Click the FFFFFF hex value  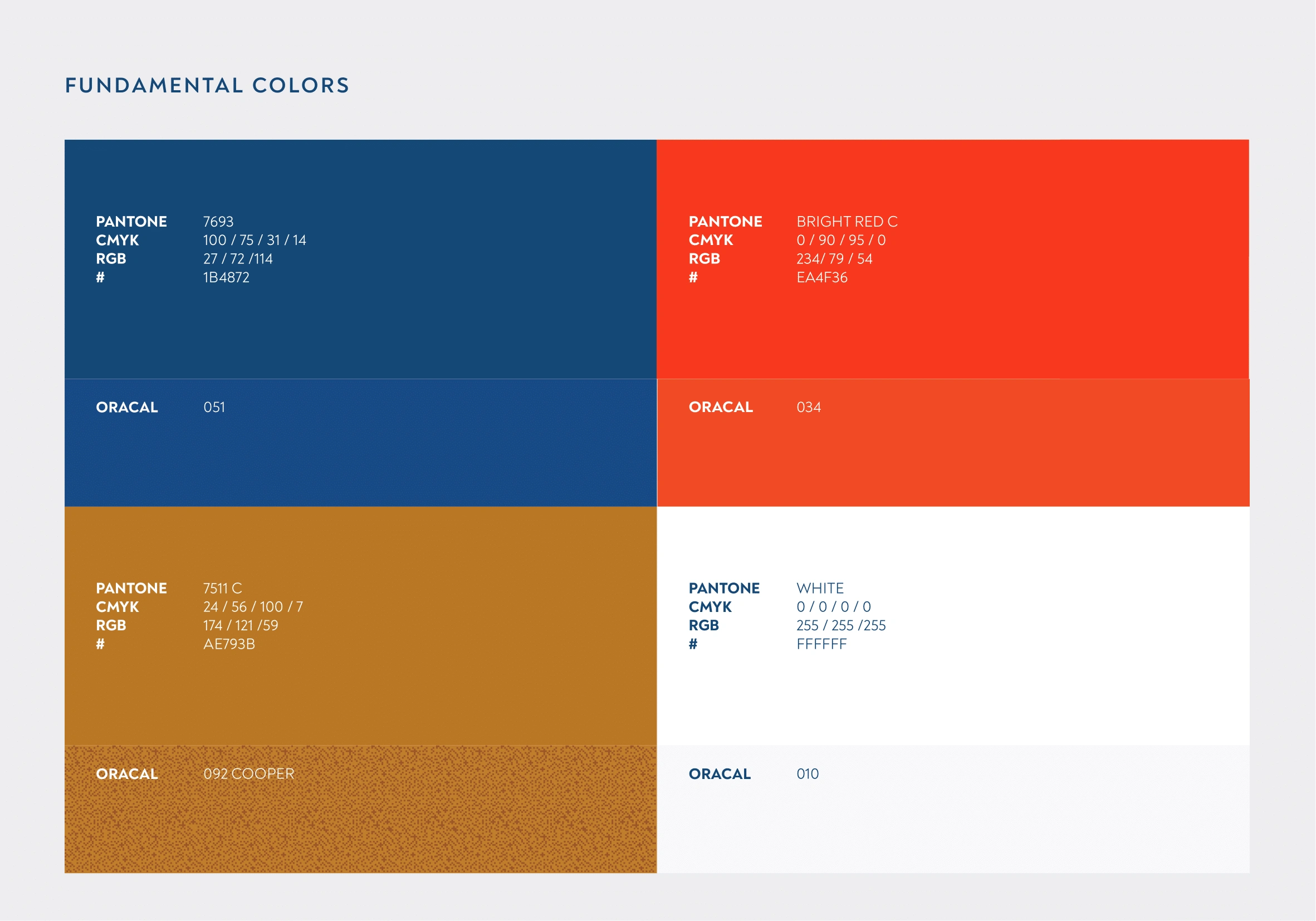[821, 644]
